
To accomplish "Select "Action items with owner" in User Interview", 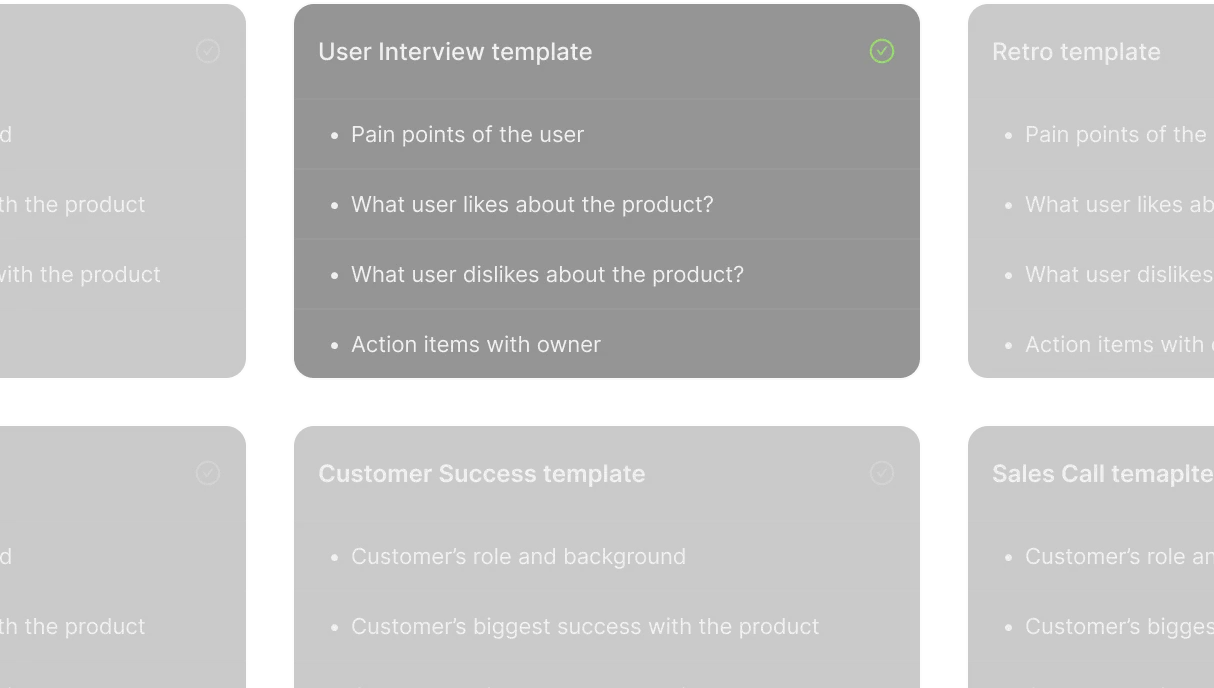I will [x=476, y=345].
